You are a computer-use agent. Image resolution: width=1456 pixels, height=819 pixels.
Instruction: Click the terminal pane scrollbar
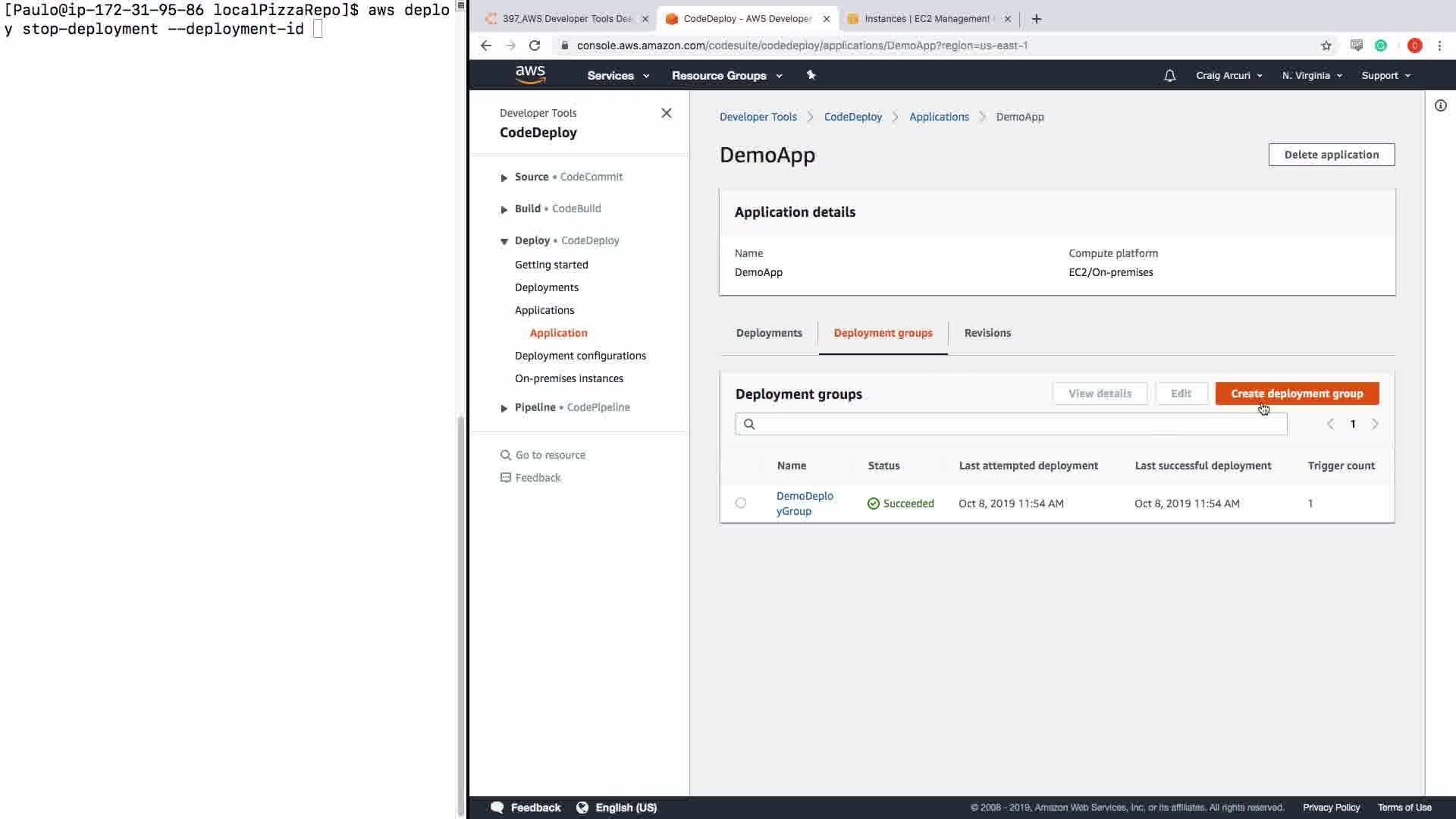460,614
